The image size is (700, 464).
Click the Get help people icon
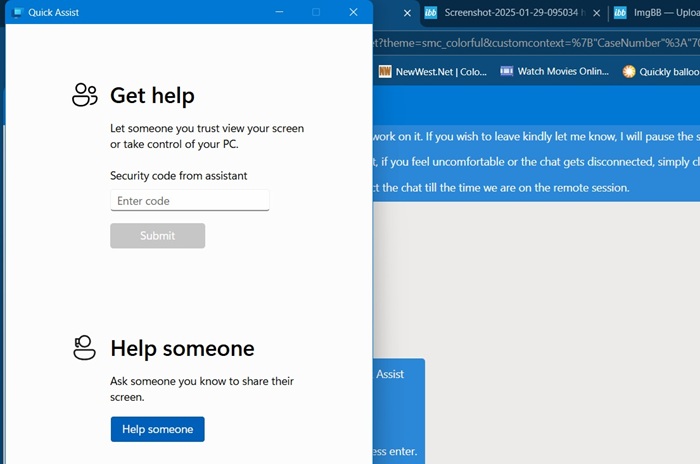pyautogui.click(x=84, y=95)
